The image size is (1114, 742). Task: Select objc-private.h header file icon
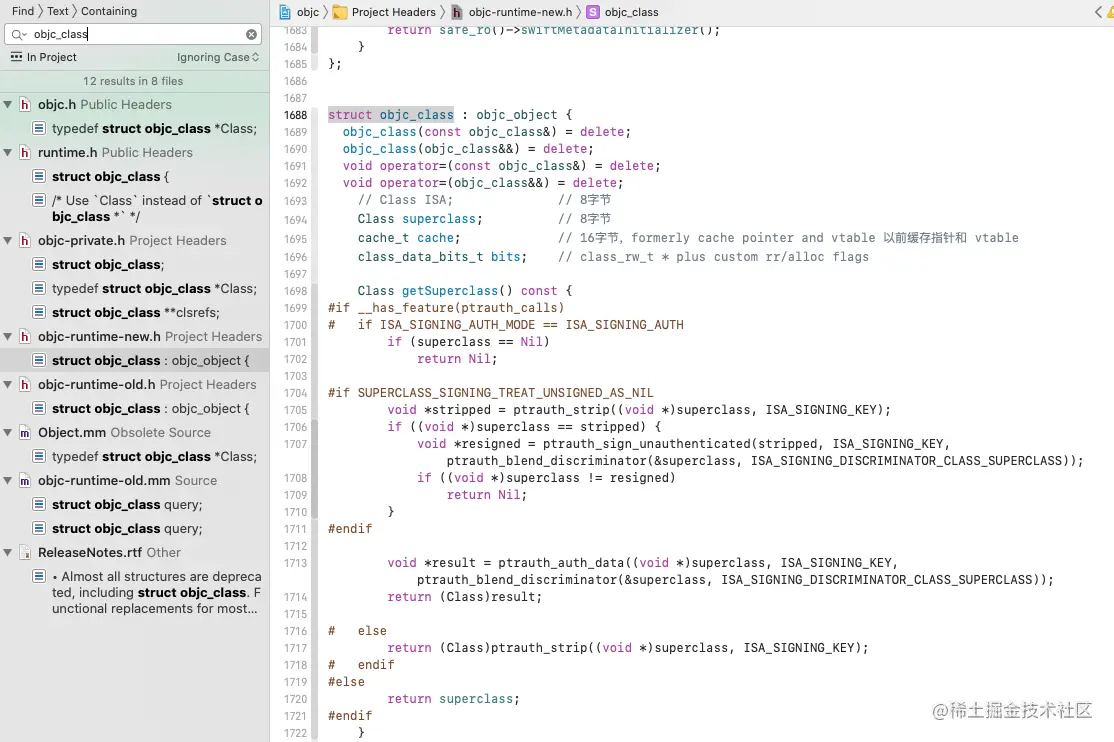(25, 240)
